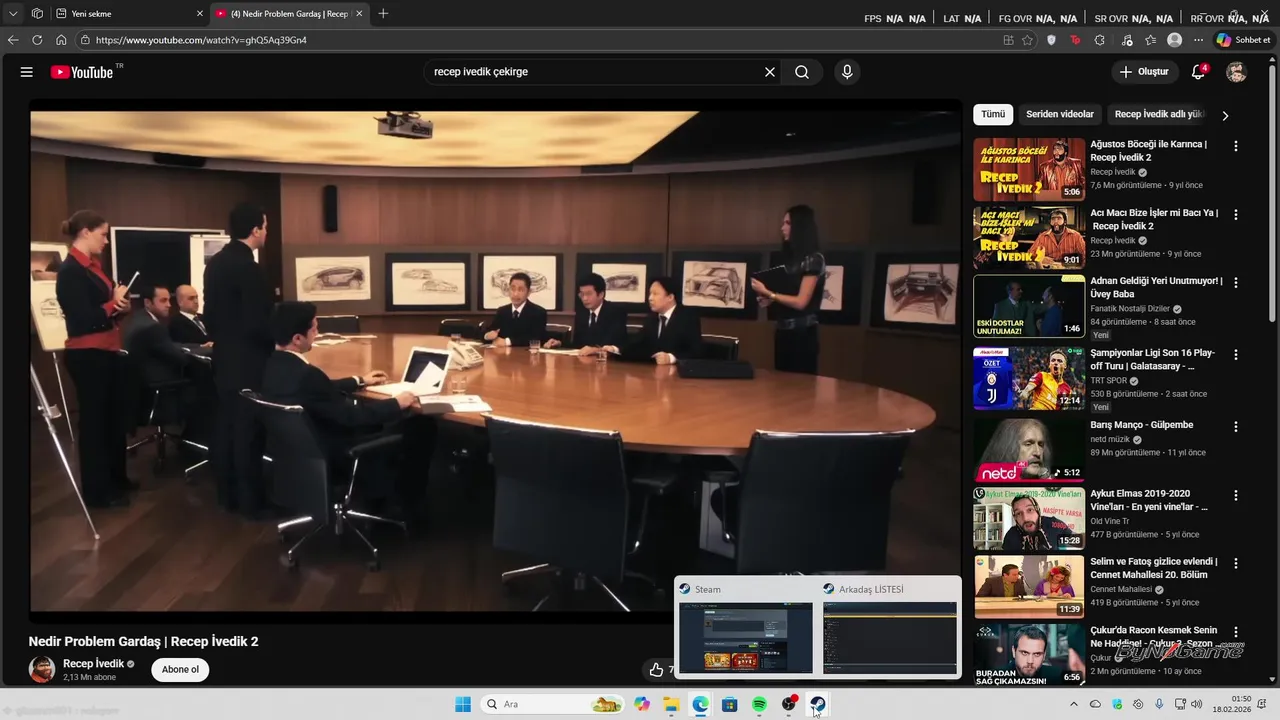
Task: Open options menu for Adnan Geldiği video
Action: click(1236, 283)
